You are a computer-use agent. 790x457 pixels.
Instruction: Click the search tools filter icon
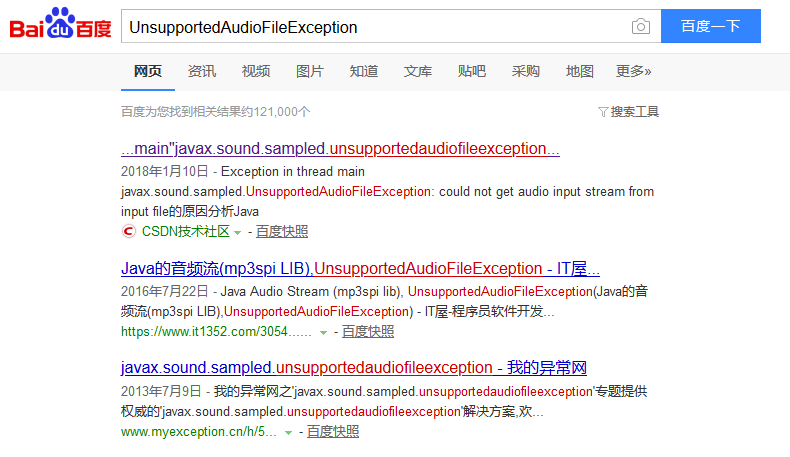(x=603, y=112)
